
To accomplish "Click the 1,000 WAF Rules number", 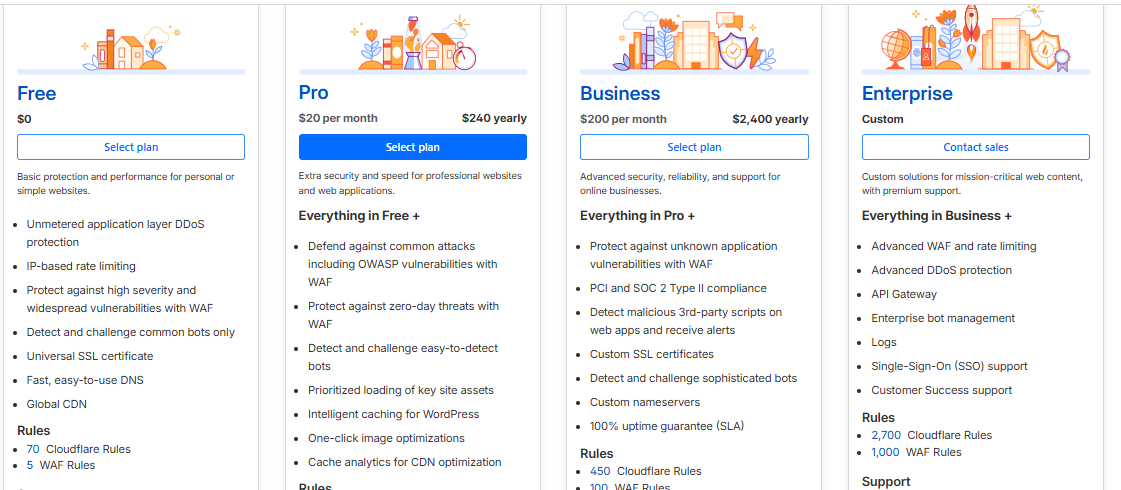I will [x=885, y=452].
